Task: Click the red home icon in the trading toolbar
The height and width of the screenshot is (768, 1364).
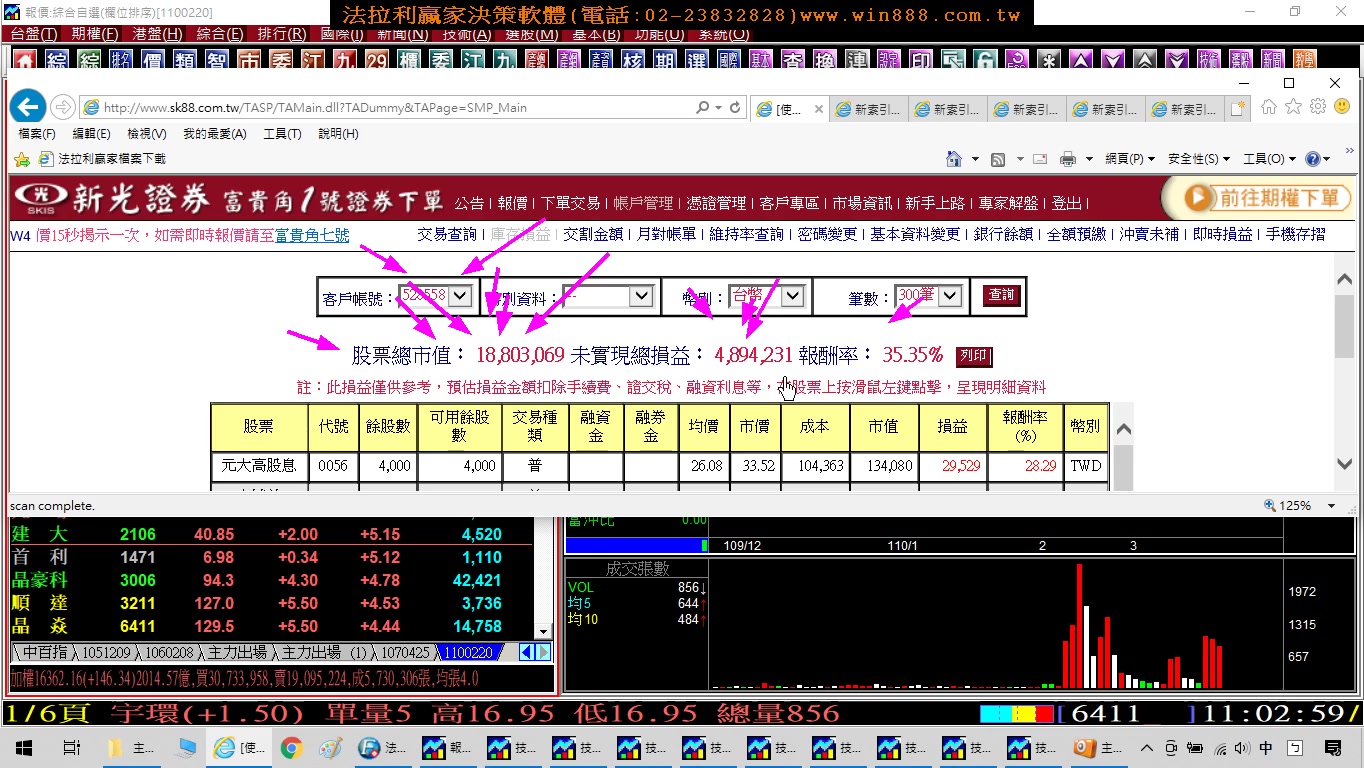Action: point(23,61)
